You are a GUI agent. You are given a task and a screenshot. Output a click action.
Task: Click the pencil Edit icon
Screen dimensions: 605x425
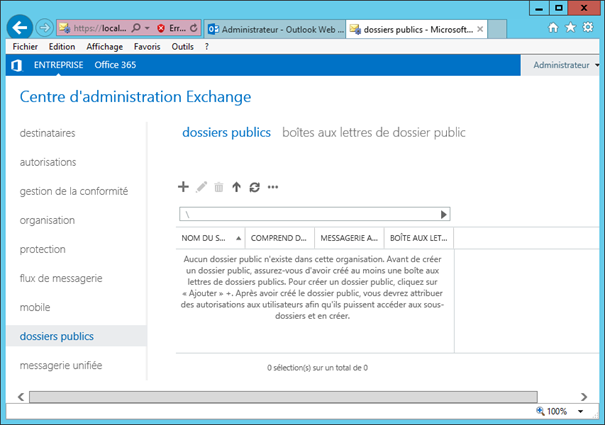click(201, 187)
